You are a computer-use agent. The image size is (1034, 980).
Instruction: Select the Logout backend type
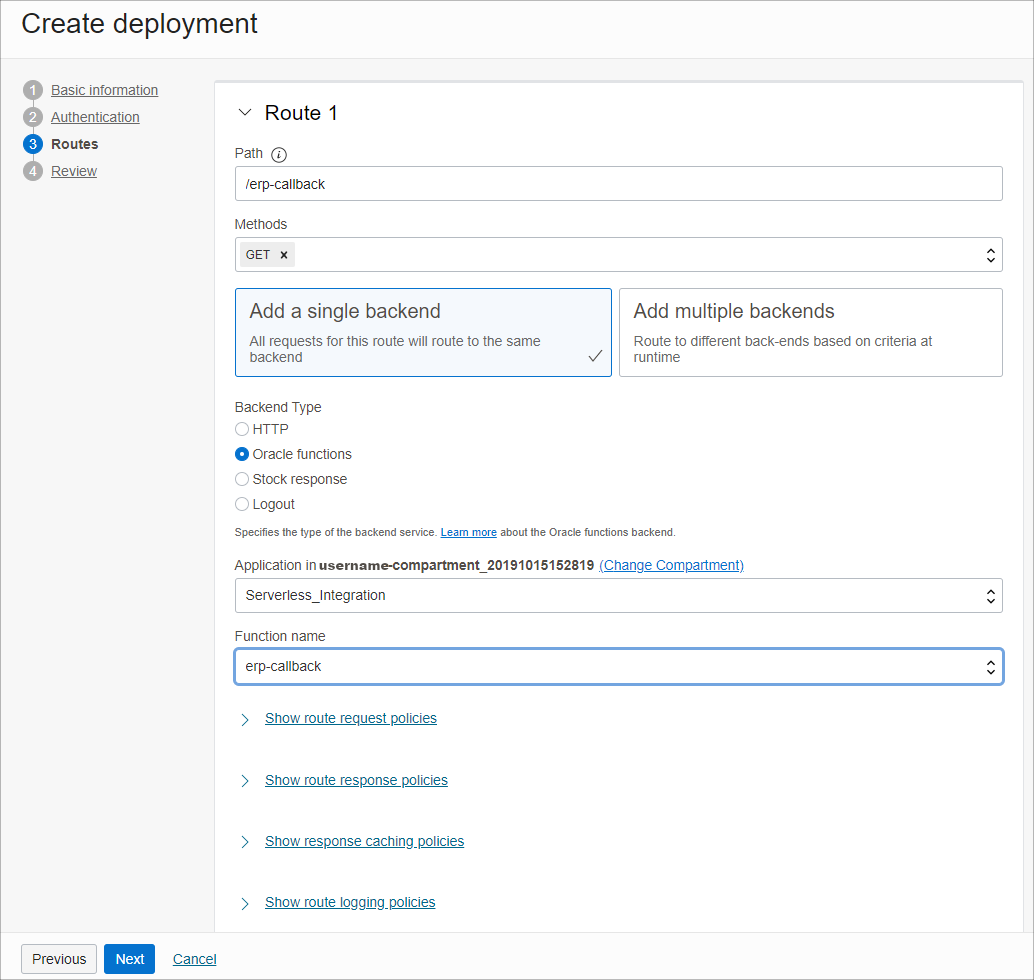point(241,504)
